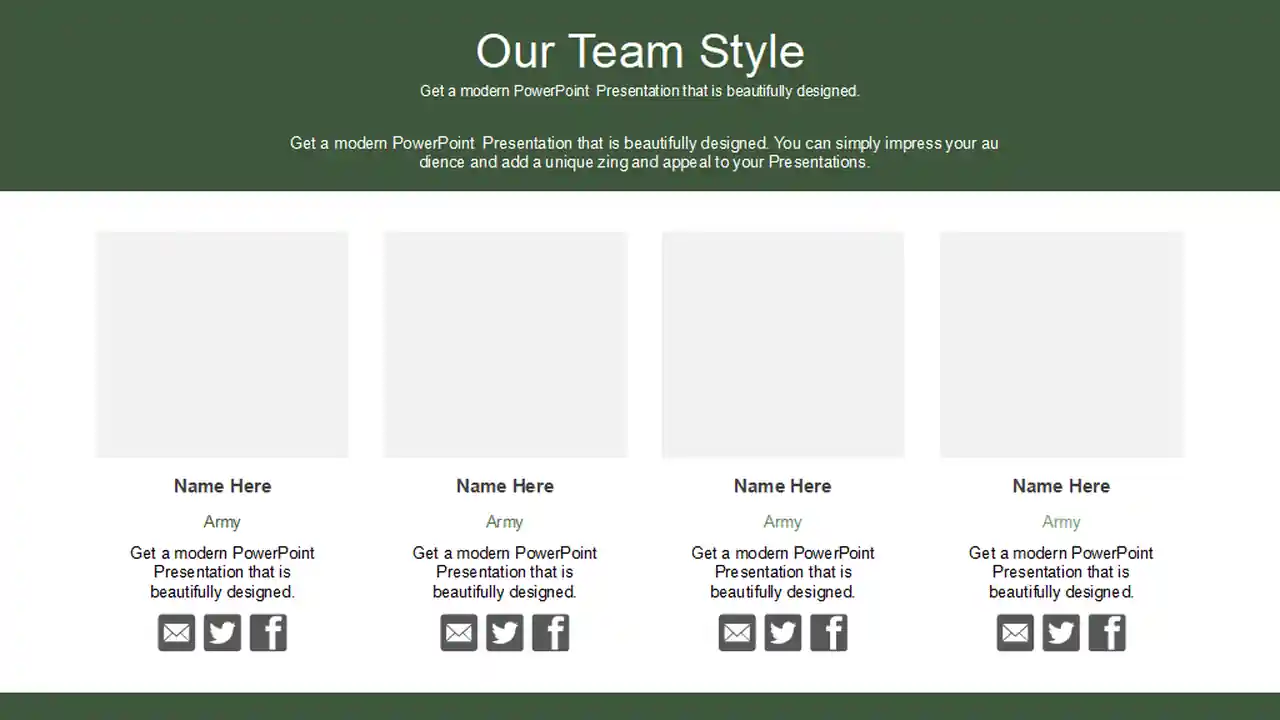1280x720 pixels.
Task: Select the fourth team member's Facebook icon
Action: click(1107, 633)
